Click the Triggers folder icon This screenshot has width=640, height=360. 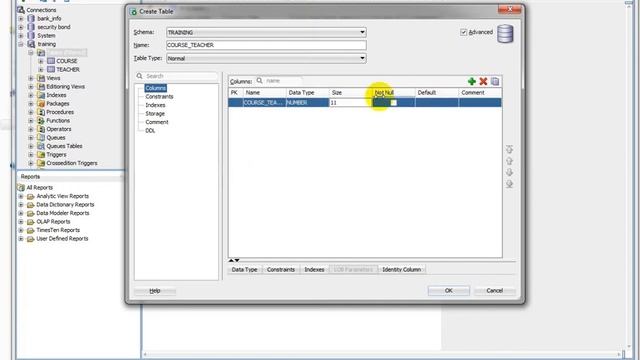pyautogui.click(x=41, y=155)
